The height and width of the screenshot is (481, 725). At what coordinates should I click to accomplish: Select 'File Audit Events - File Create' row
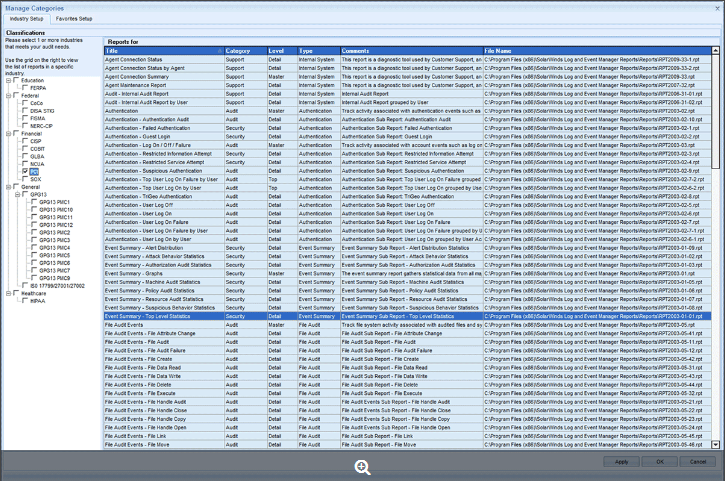pos(407,359)
